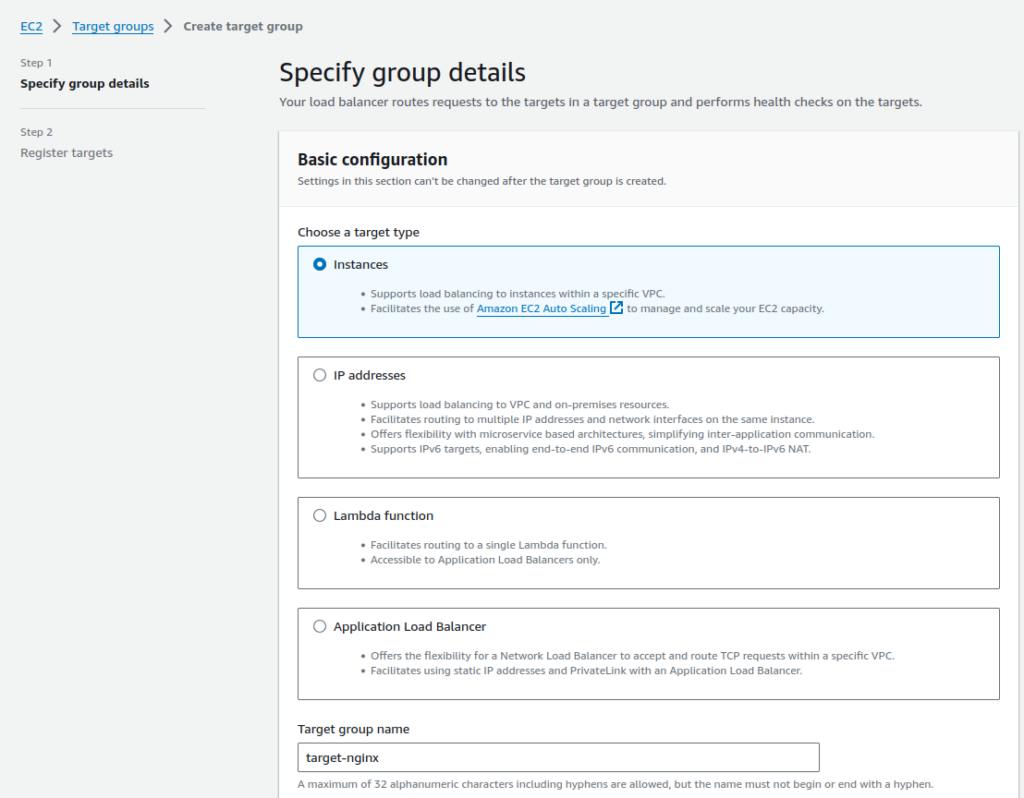1024x798 pixels.
Task: Click the Basic configuration section heading
Action: 372,160
